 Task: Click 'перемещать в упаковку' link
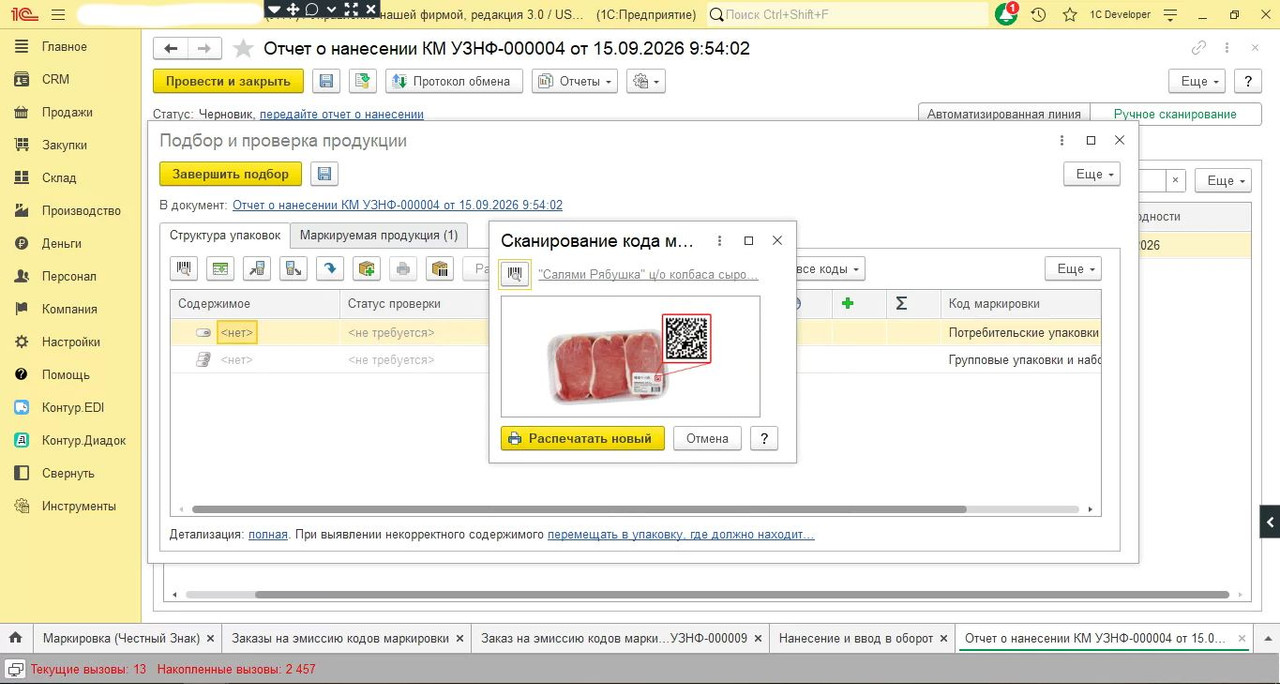[681, 535]
